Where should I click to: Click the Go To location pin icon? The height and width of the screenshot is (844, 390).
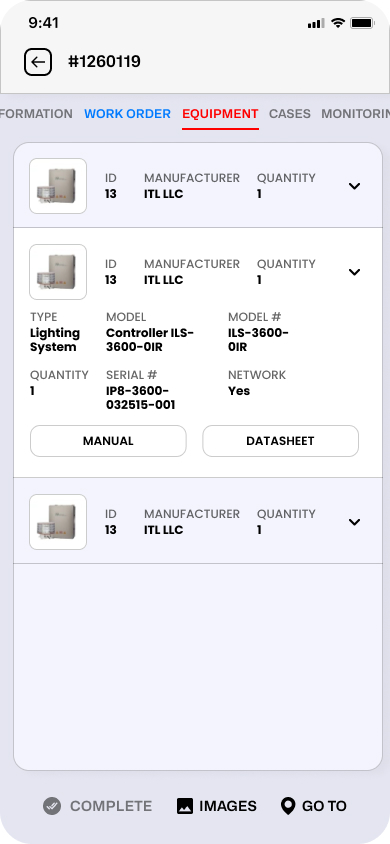[x=288, y=806]
